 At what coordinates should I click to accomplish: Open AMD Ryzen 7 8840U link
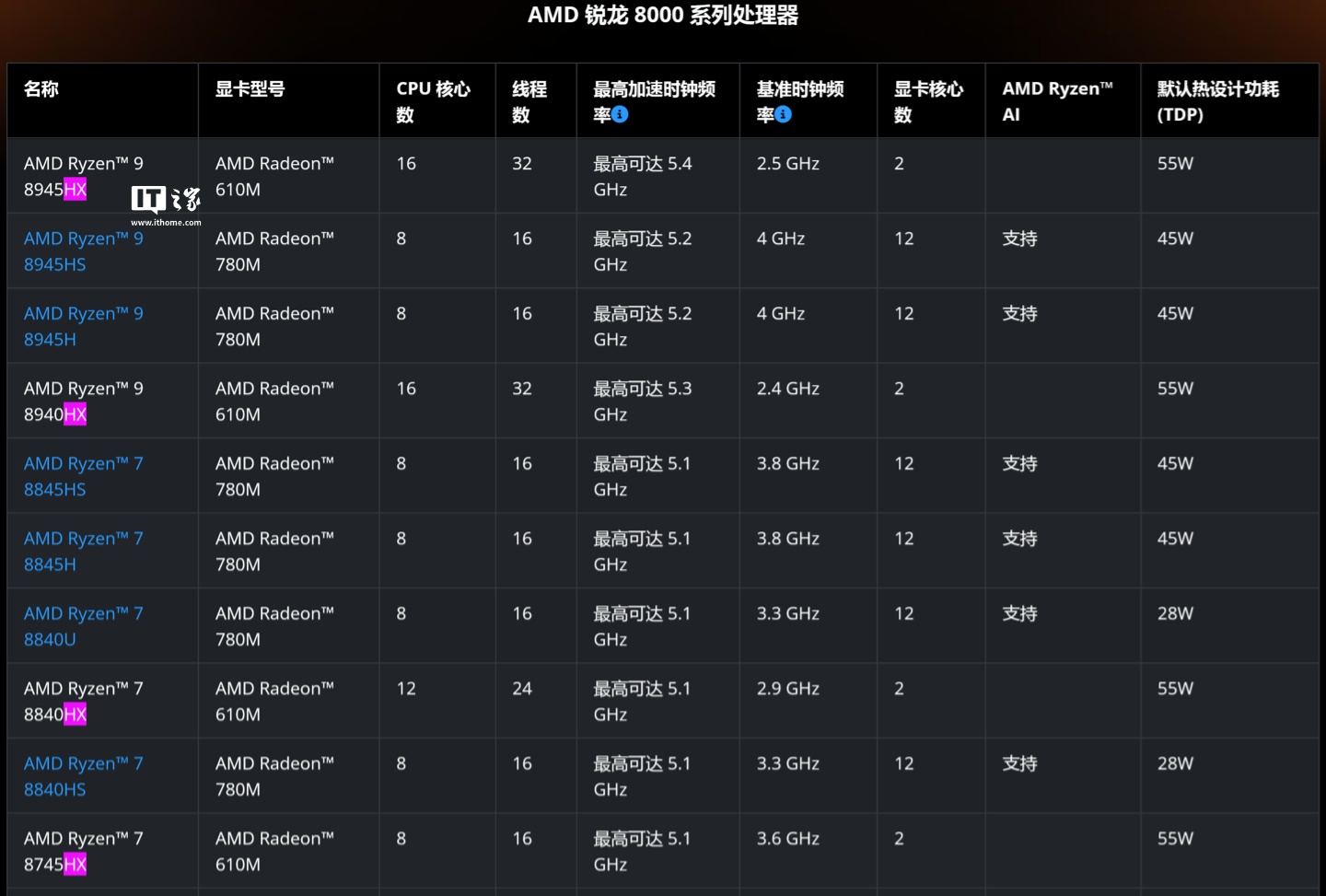pyautogui.click(x=84, y=626)
